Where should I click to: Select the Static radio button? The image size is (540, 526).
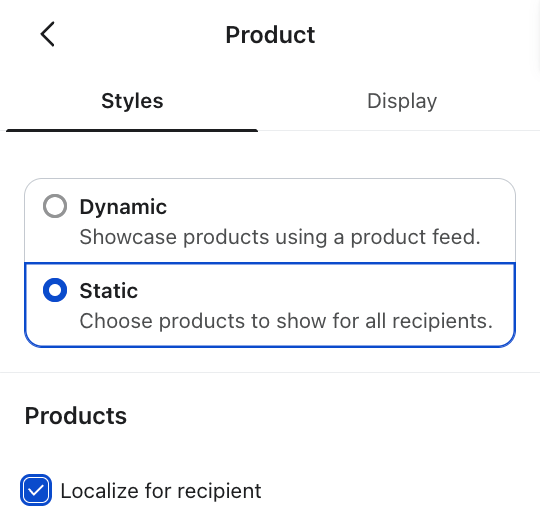[55, 290]
